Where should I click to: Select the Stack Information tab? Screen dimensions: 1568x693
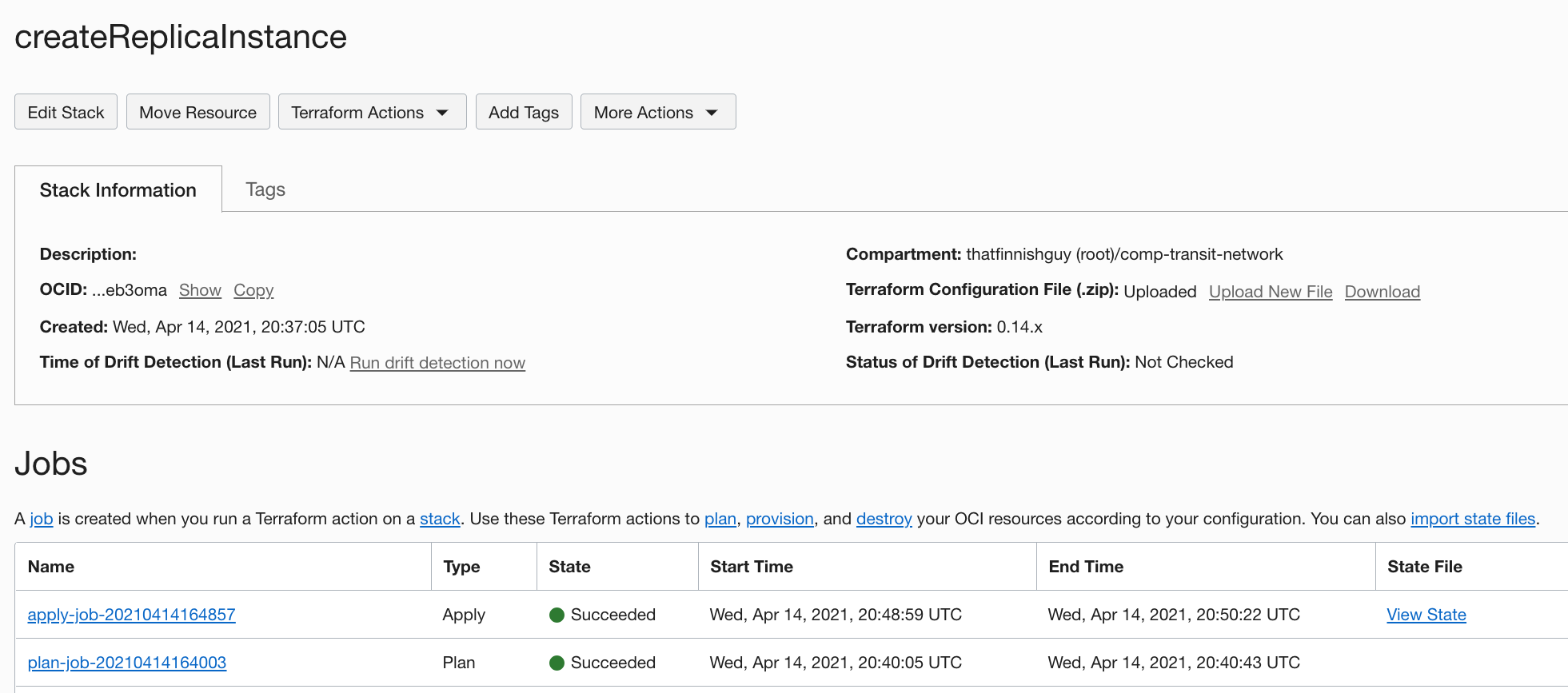pyautogui.click(x=118, y=189)
